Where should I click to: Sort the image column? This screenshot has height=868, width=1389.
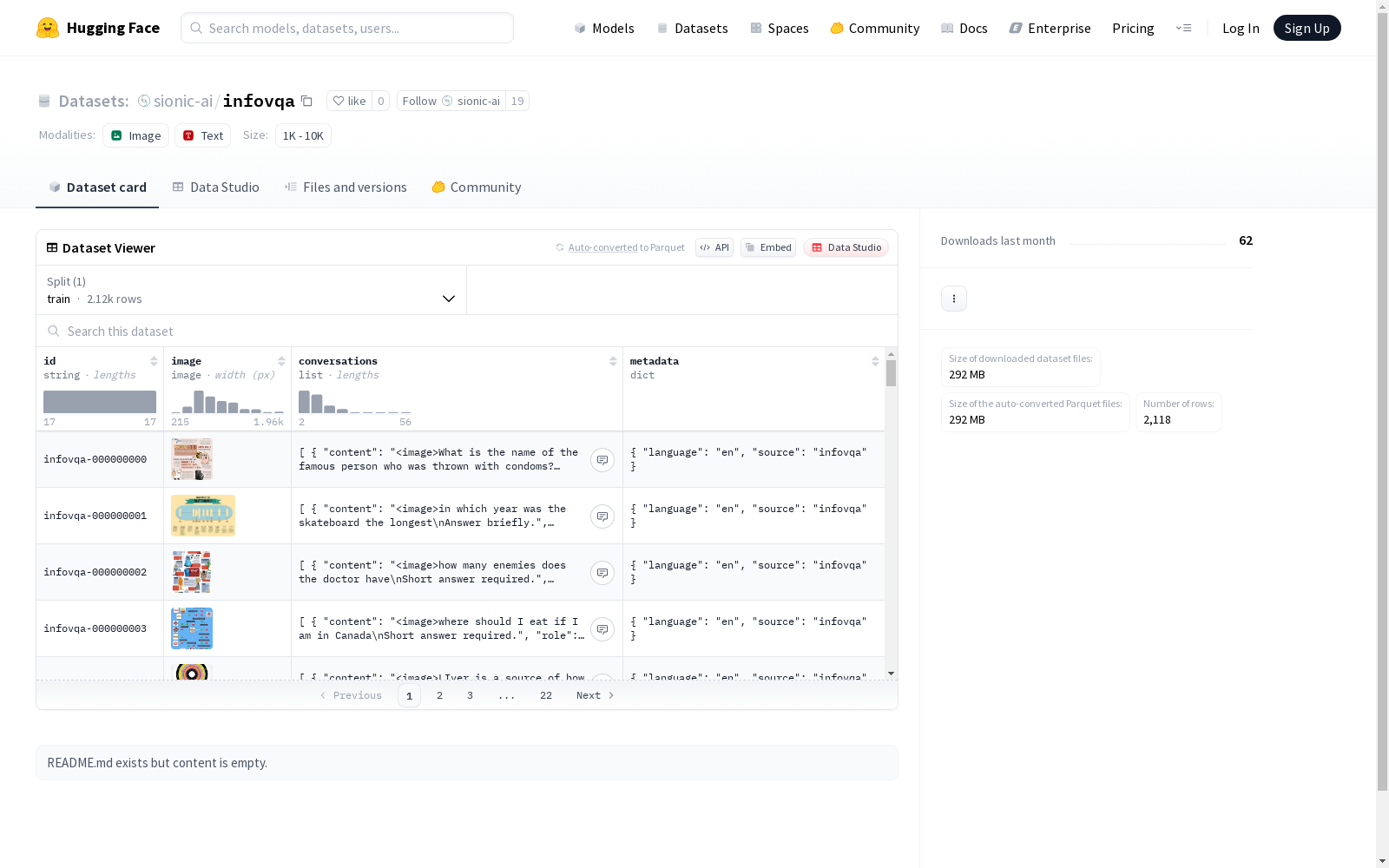[281, 361]
